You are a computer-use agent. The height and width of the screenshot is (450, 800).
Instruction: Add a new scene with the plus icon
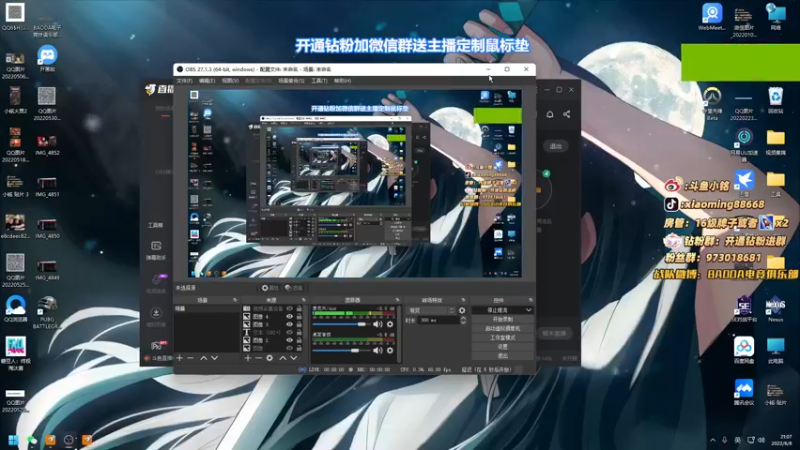[x=180, y=358]
